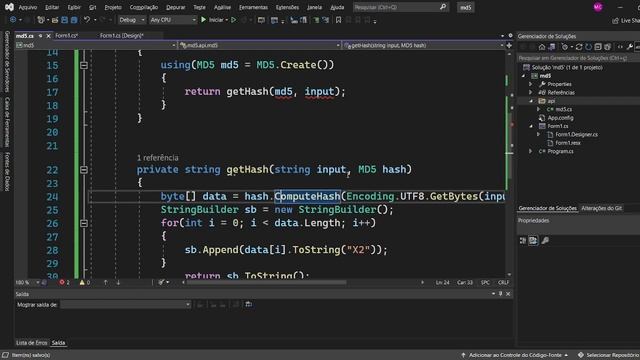Click Categorized icon in Propriedades panel
Viewport: 640px width, 360px height.
coord(523,241)
